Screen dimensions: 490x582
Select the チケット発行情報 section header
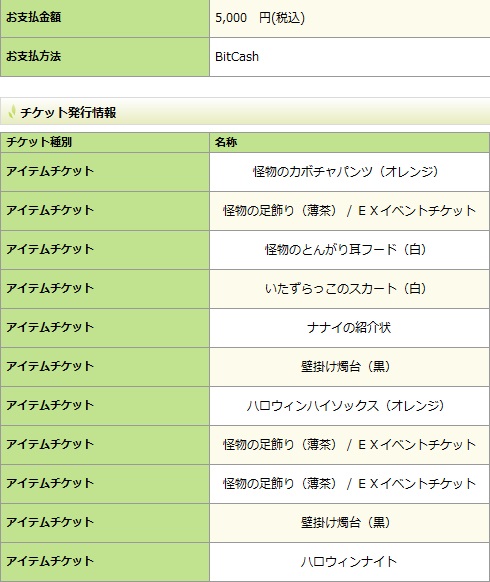click(x=245, y=111)
